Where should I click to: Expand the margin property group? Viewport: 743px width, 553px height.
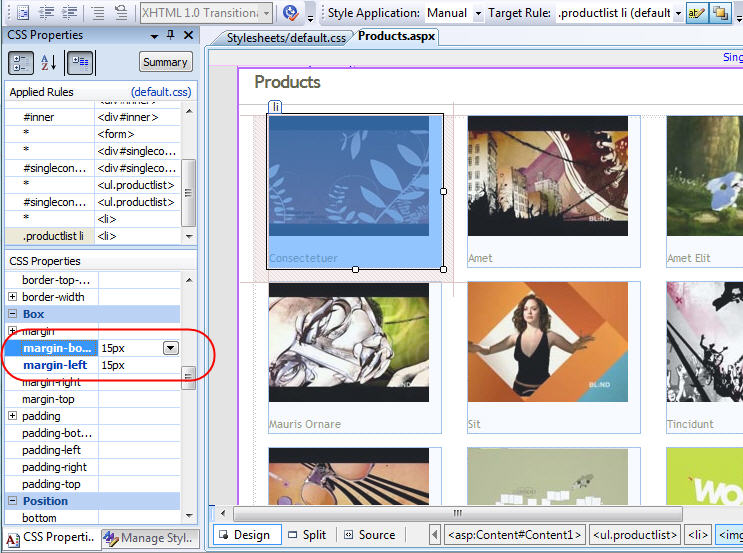pos(12,330)
